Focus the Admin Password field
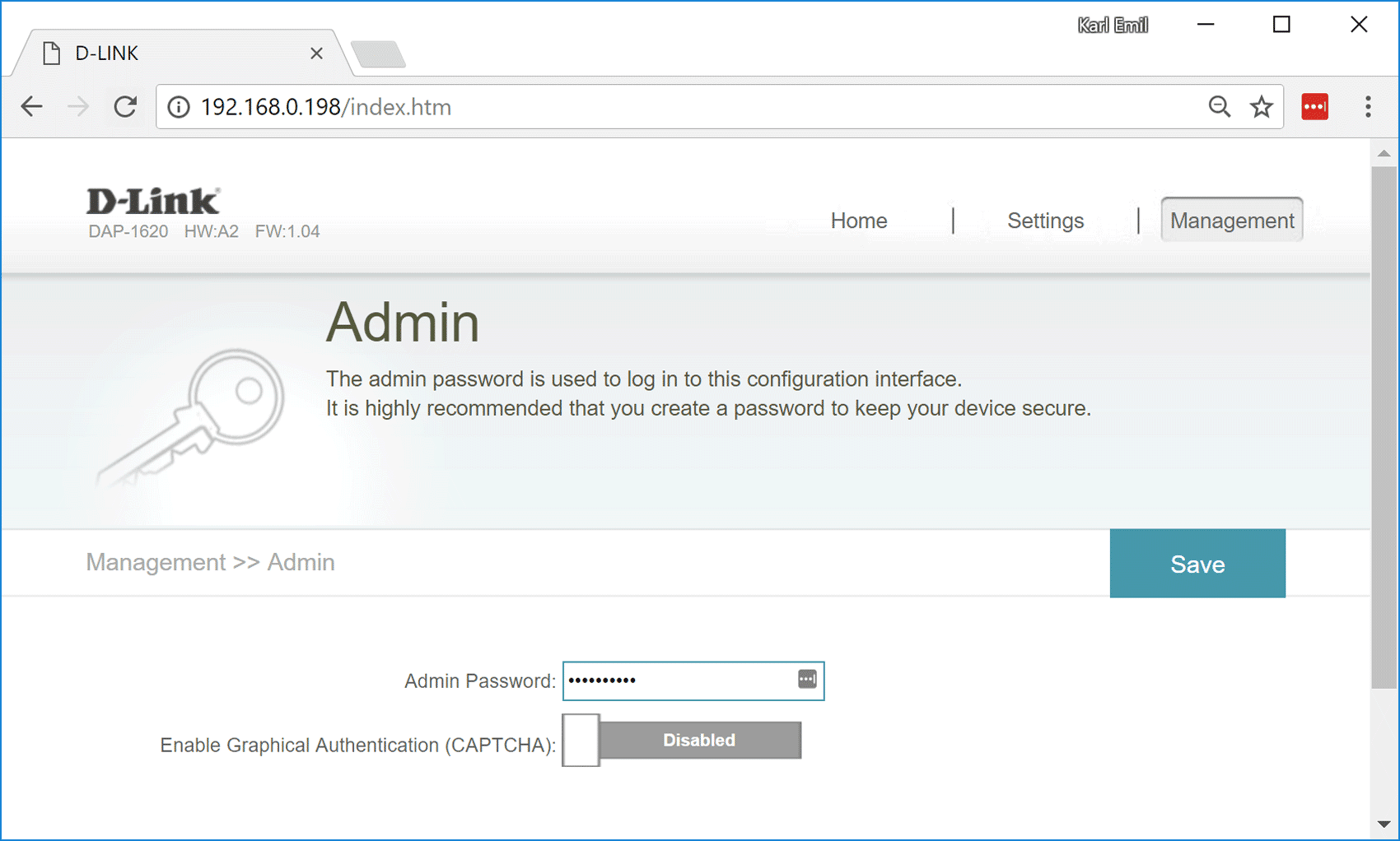Screen dimensions: 1400x841 pyautogui.click(x=680, y=681)
